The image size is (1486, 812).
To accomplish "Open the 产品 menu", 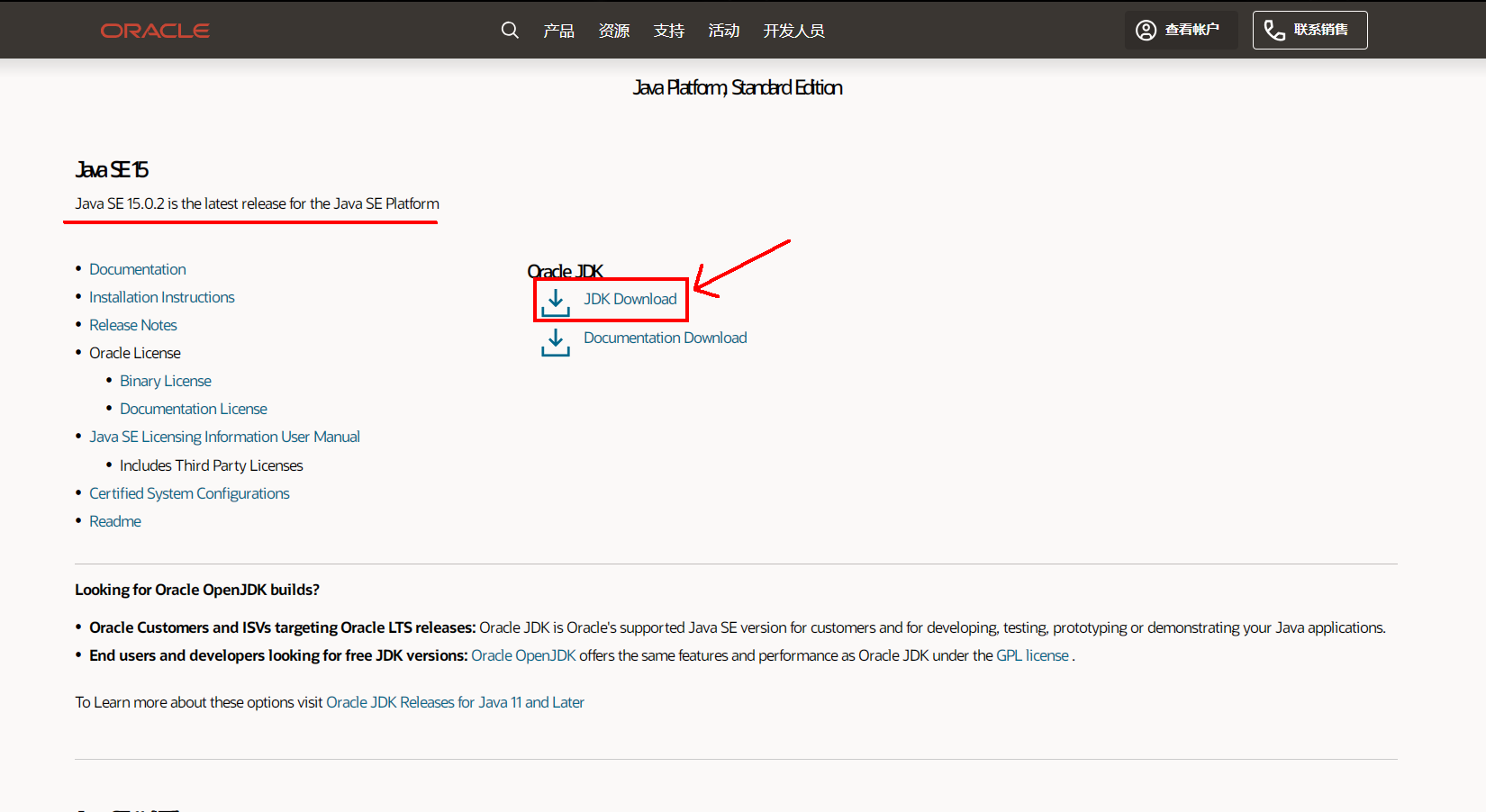I will [558, 31].
